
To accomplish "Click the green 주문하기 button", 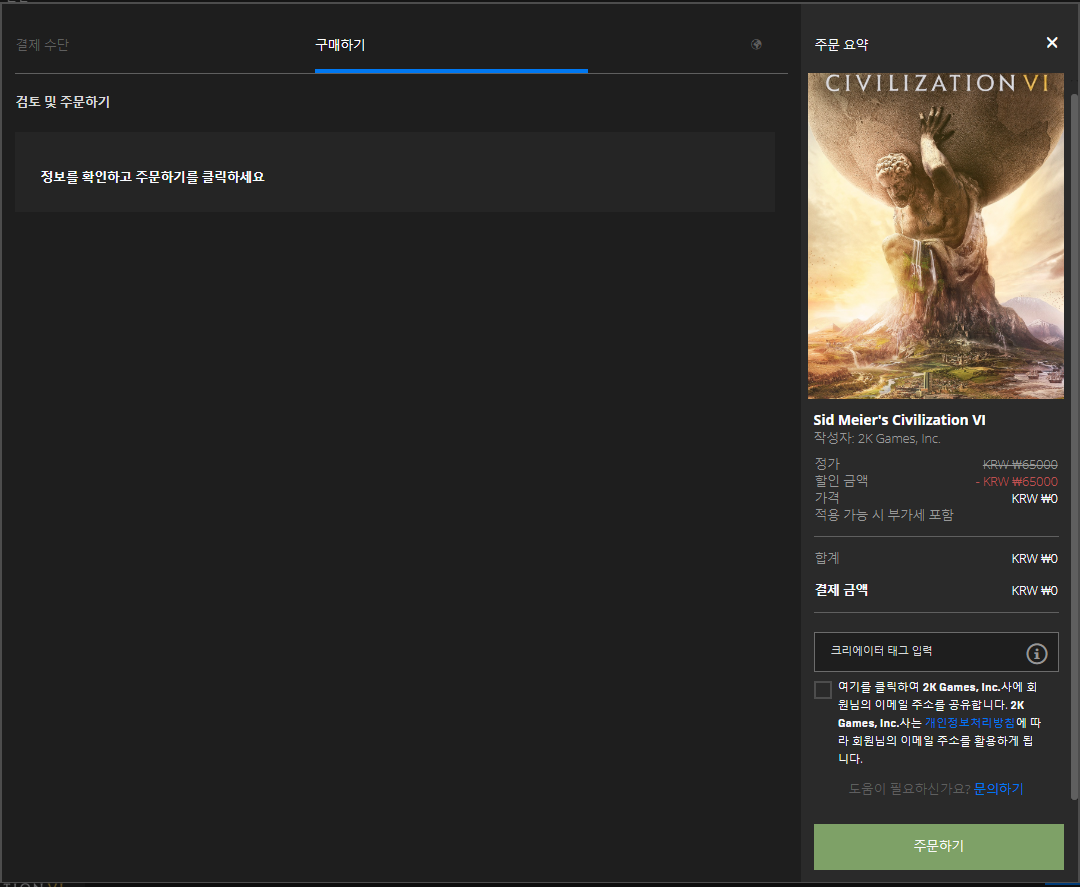I will [x=938, y=846].
